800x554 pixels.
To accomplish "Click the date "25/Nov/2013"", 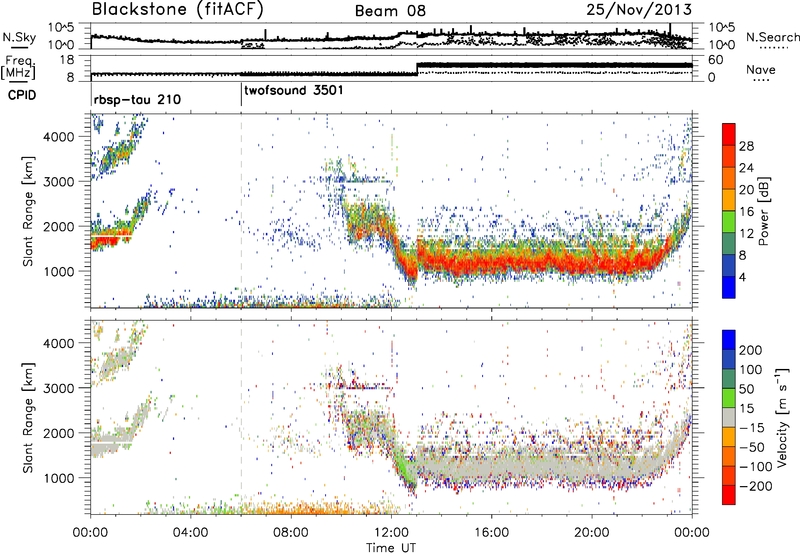I will pyautogui.click(x=639, y=9).
